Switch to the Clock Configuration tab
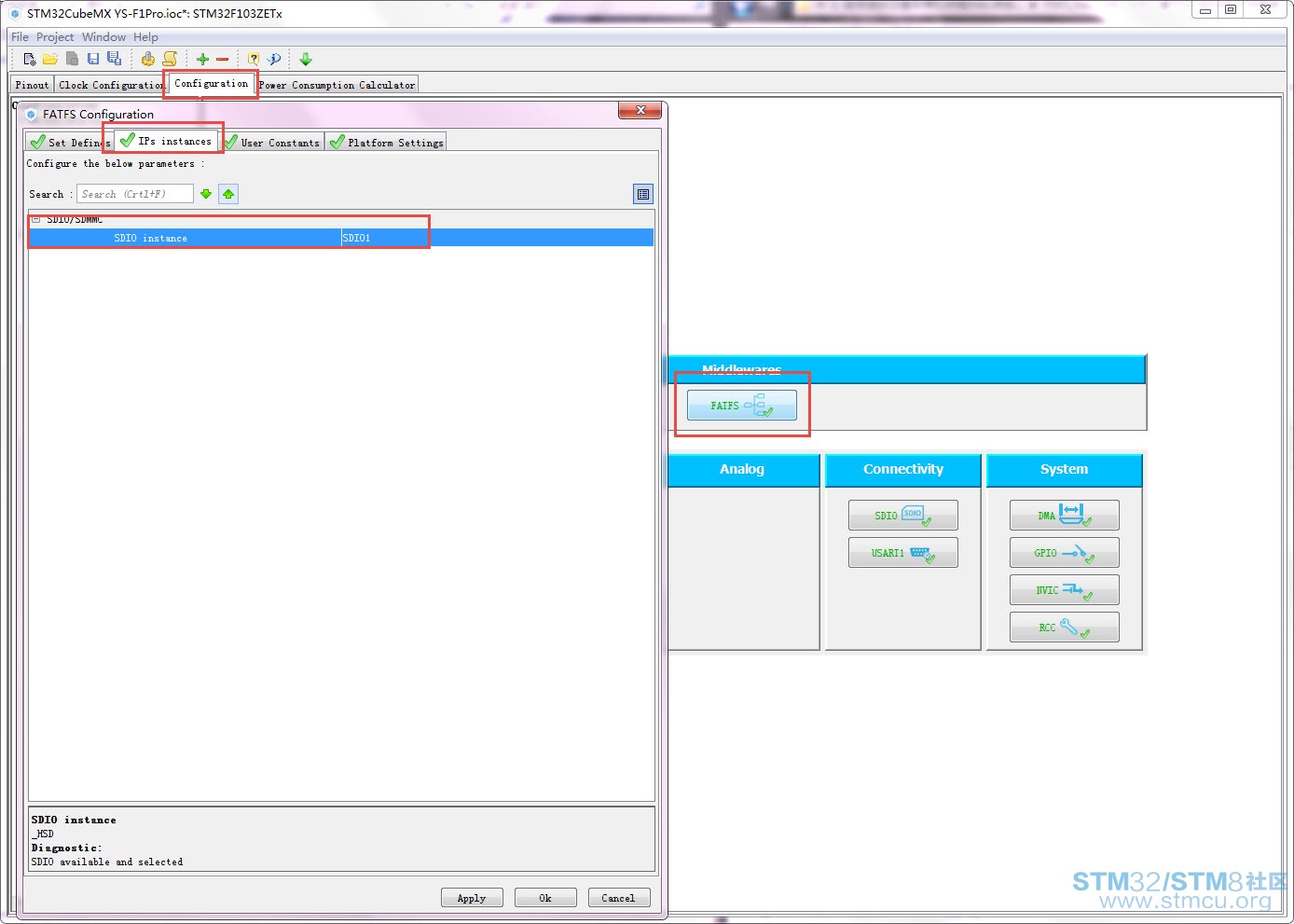Screen dimensions: 1294x924 111,85
